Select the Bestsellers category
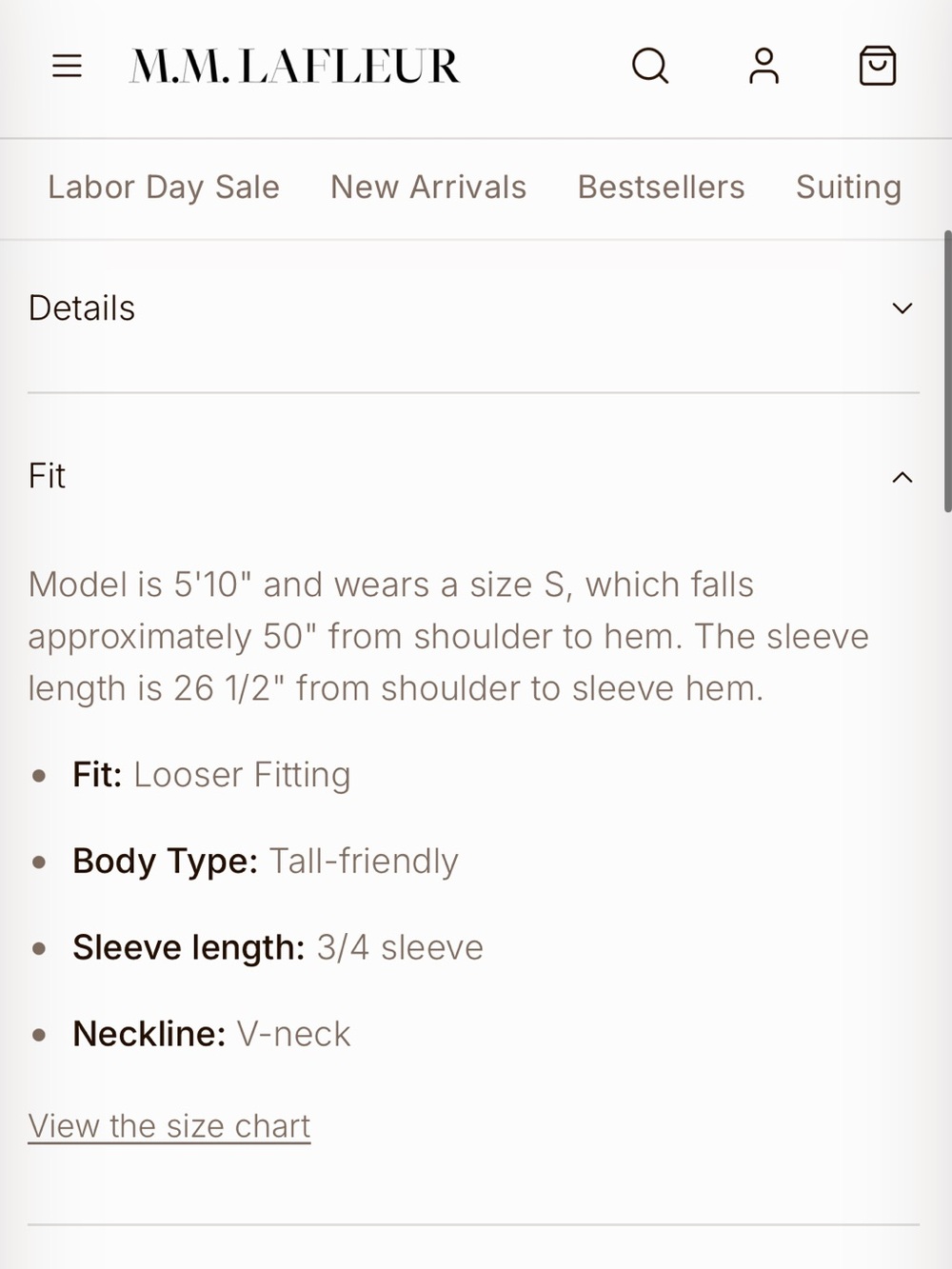The height and width of the screenshot is (1269, 952). 661,188
